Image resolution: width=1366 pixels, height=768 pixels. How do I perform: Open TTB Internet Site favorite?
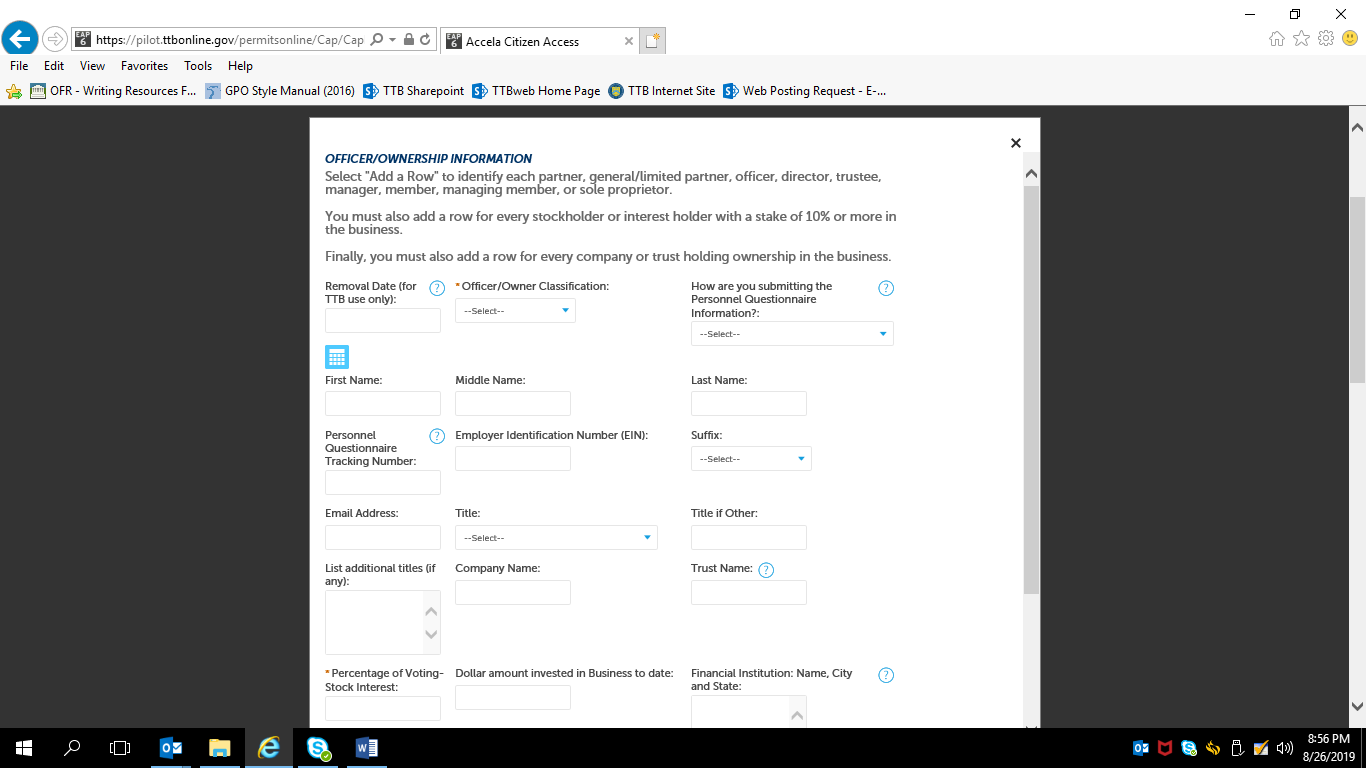[x=662, y=91]
